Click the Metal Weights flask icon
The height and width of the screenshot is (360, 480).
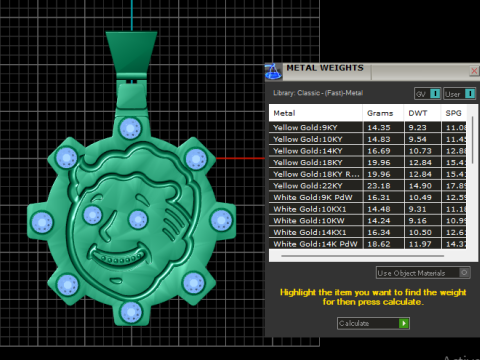pos(273,71)
